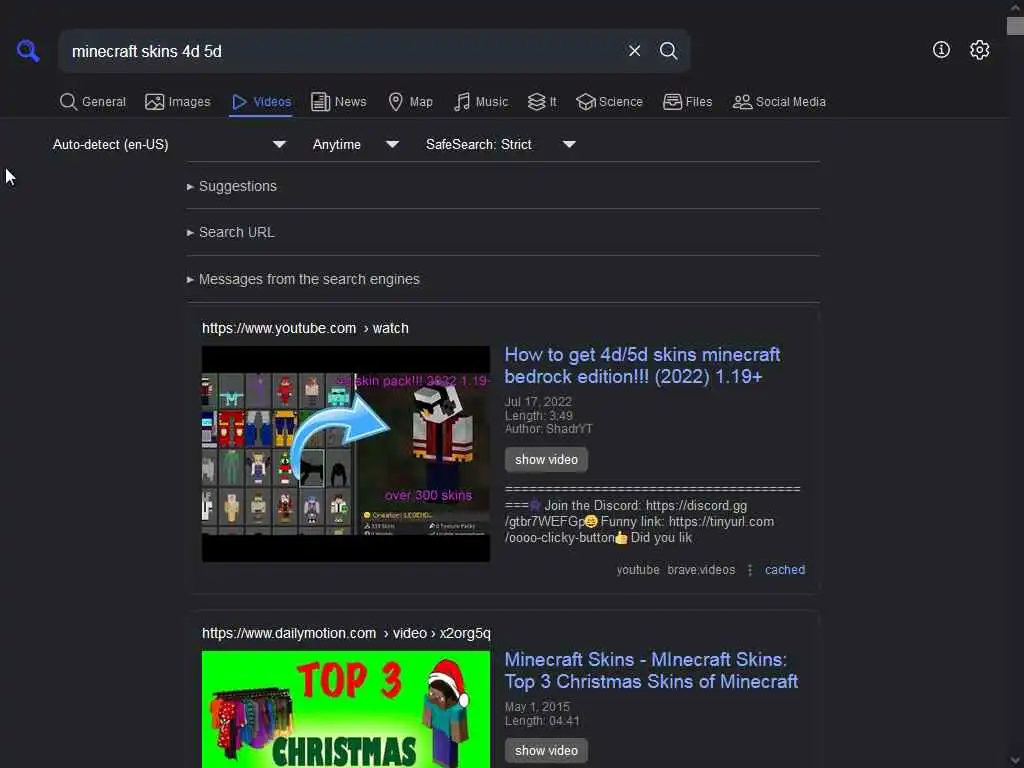Open 'How to get 4d/5d skins' title link
Image resolution: width=1024 pixels, height=768 pixels.
tap(642, 366)
